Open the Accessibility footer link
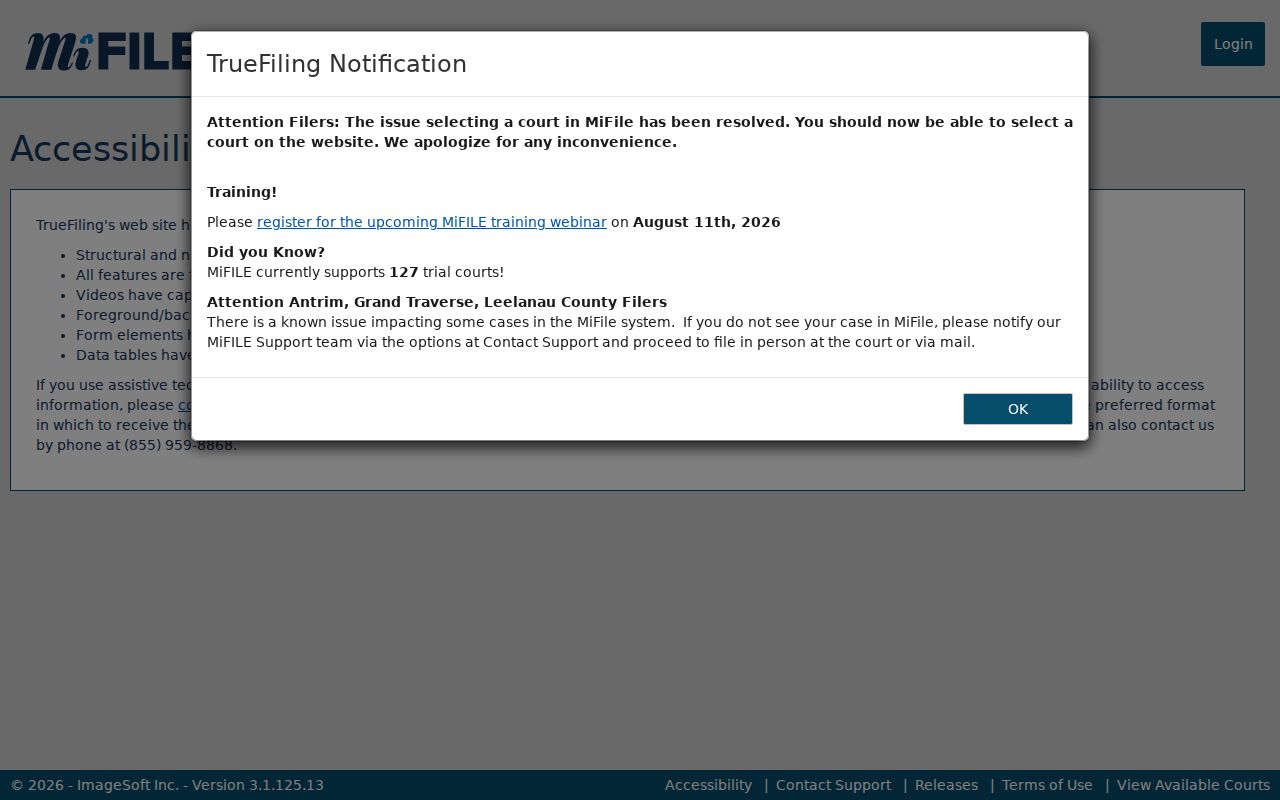1280x800 pixels. click(708, 785)
